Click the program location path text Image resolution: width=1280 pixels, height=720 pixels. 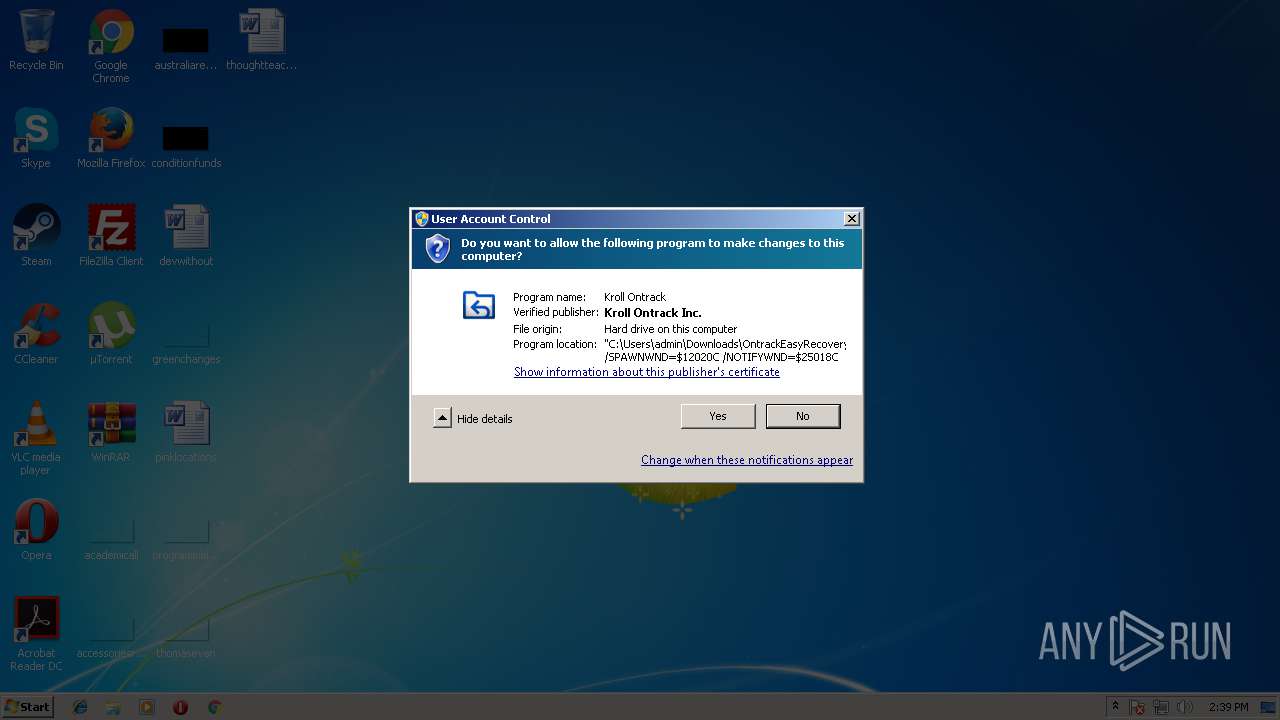(725, 351)
